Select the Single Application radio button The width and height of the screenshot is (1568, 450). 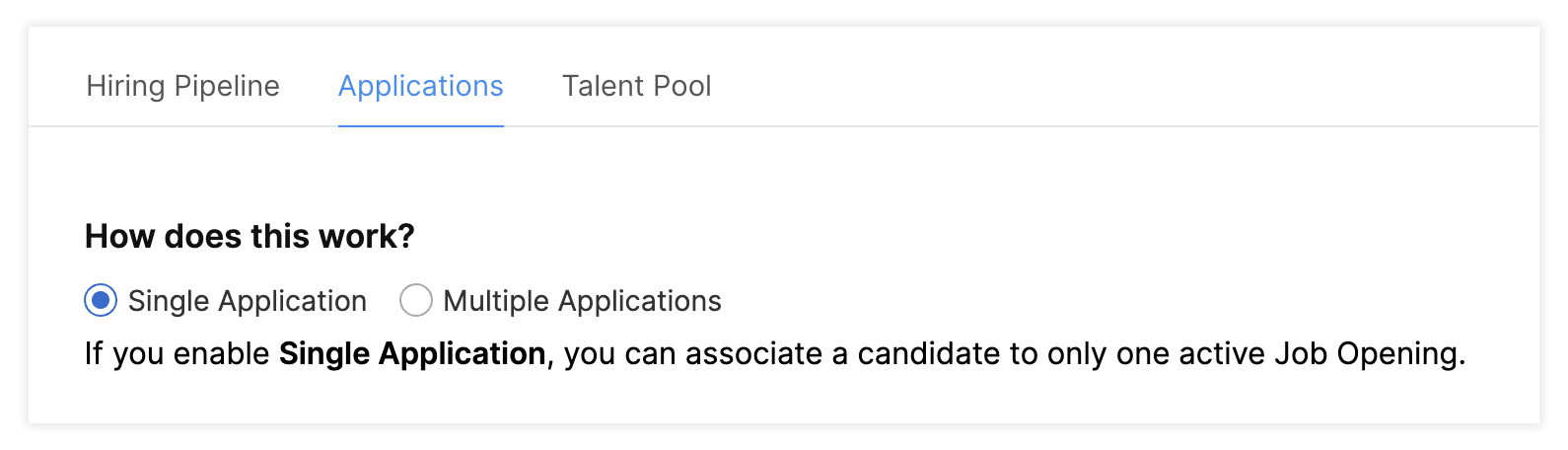coord(101,301)
